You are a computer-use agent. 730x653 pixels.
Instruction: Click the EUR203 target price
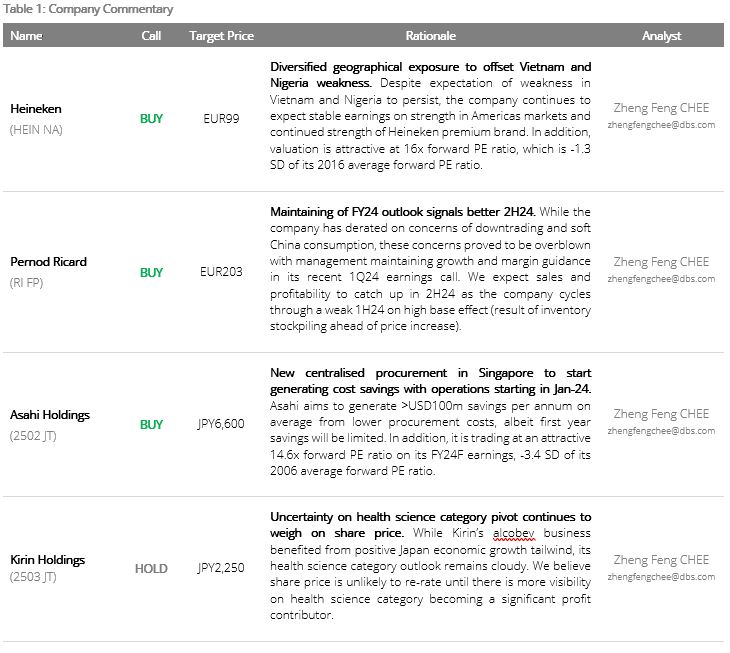pos(221,272)
